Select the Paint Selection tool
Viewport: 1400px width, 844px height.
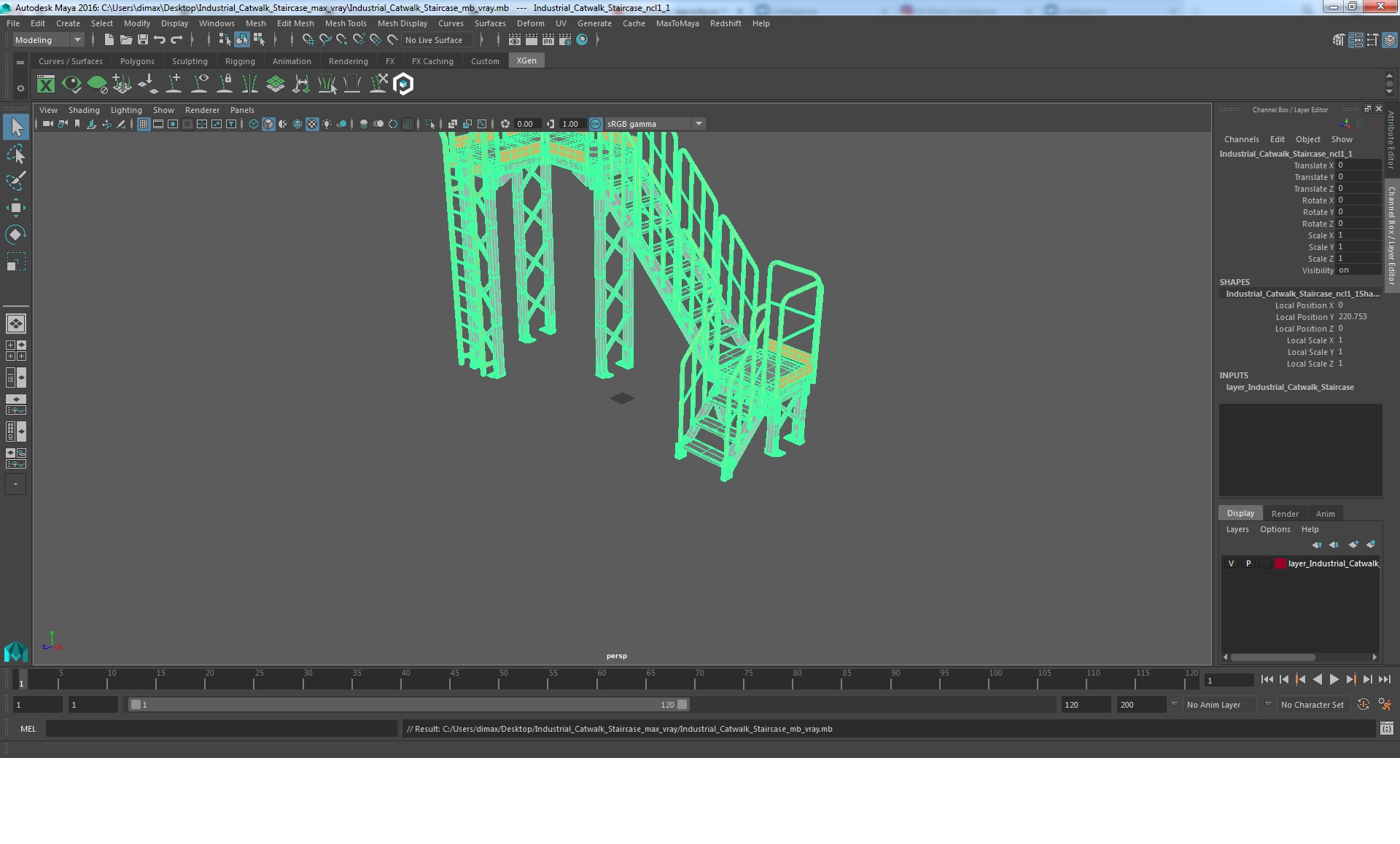tap(15, 181)
